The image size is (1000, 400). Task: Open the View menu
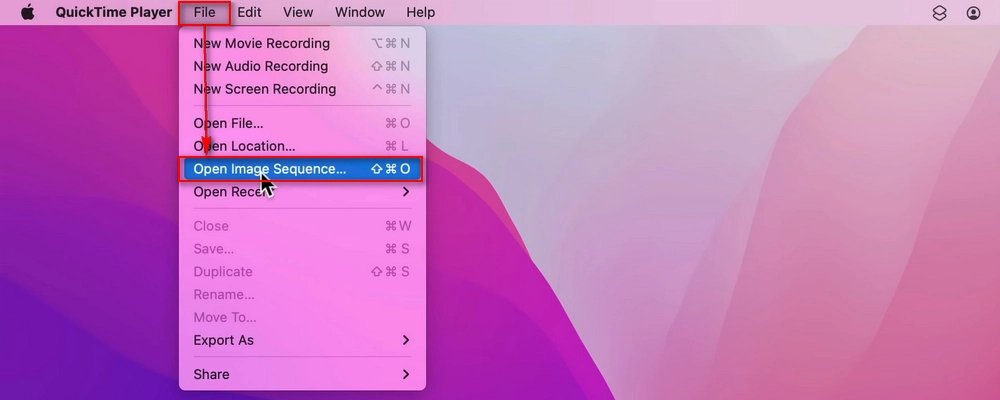(x=298, y=12)
